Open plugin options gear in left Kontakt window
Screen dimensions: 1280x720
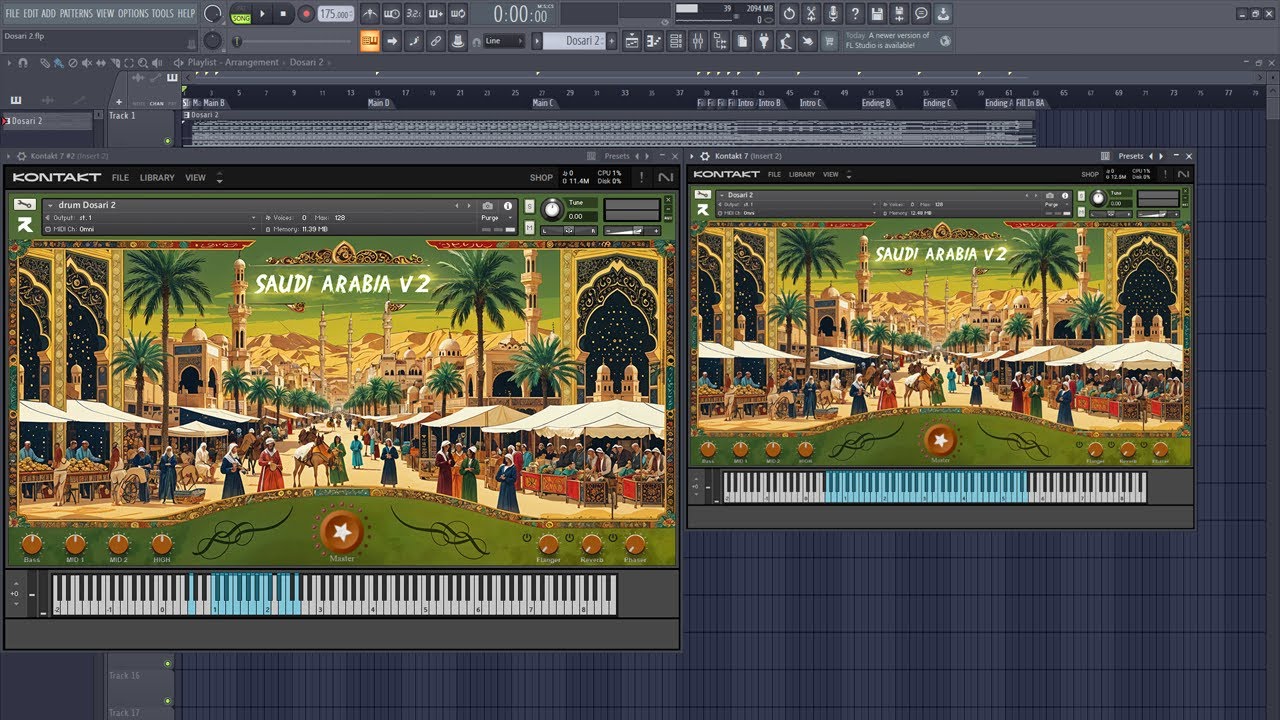click(x=21, y=156)
